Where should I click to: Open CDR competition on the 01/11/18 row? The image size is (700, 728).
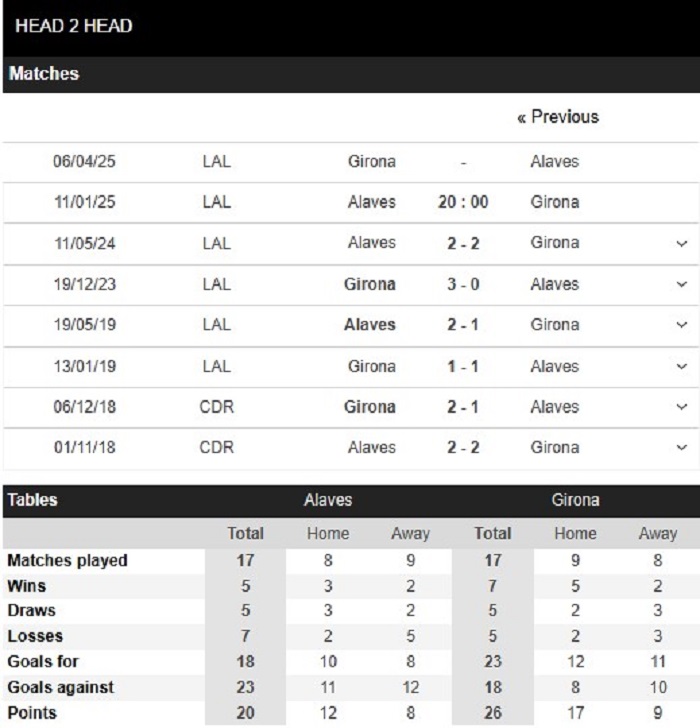[x=216, y=448]
